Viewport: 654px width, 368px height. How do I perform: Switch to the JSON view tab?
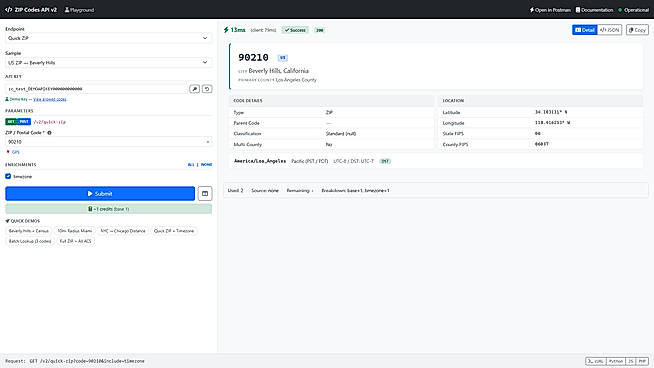tap(609, 30)
